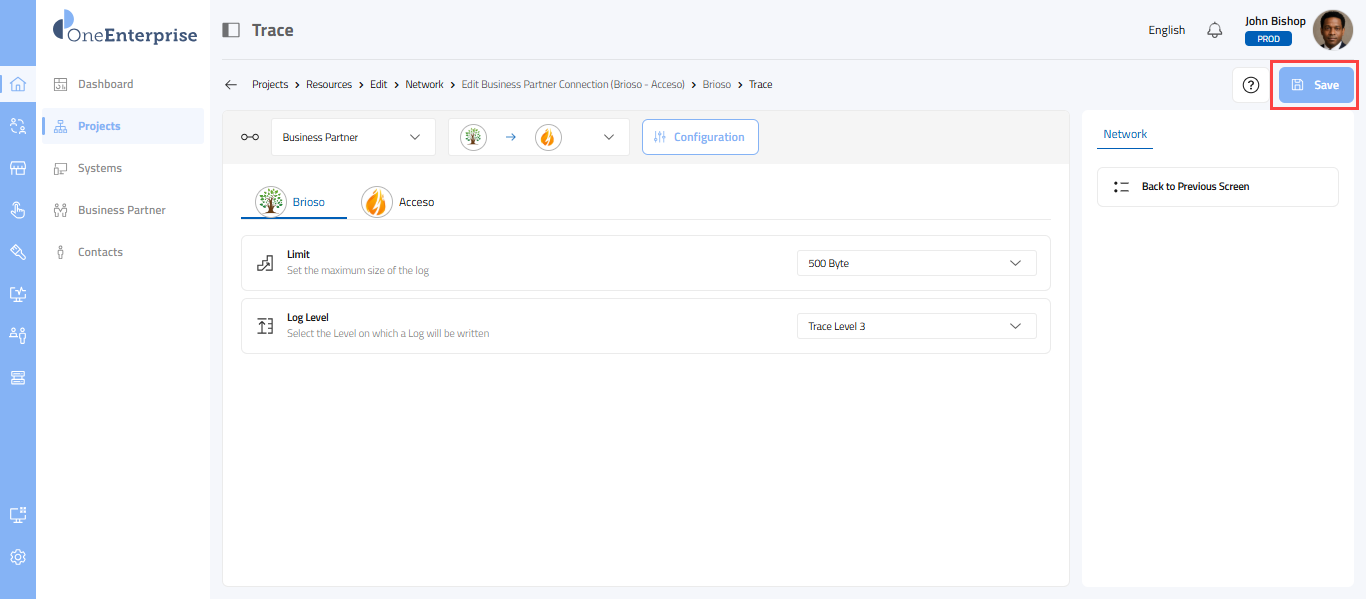Select the Brioso tab
The width and height of the screenshot is (1366, 599).
tap(293, 202)
